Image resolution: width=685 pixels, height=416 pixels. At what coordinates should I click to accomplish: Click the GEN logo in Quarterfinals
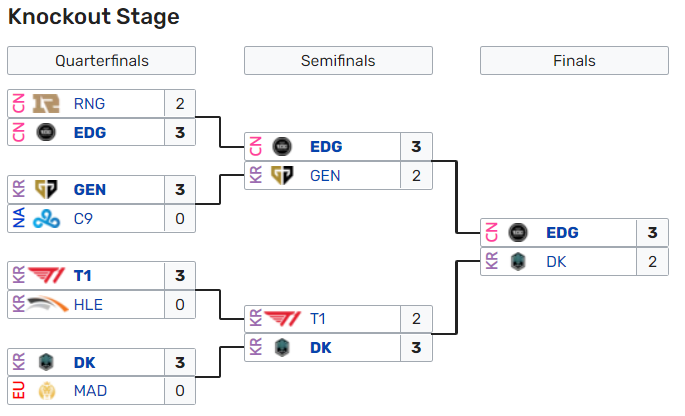point(46,189)
